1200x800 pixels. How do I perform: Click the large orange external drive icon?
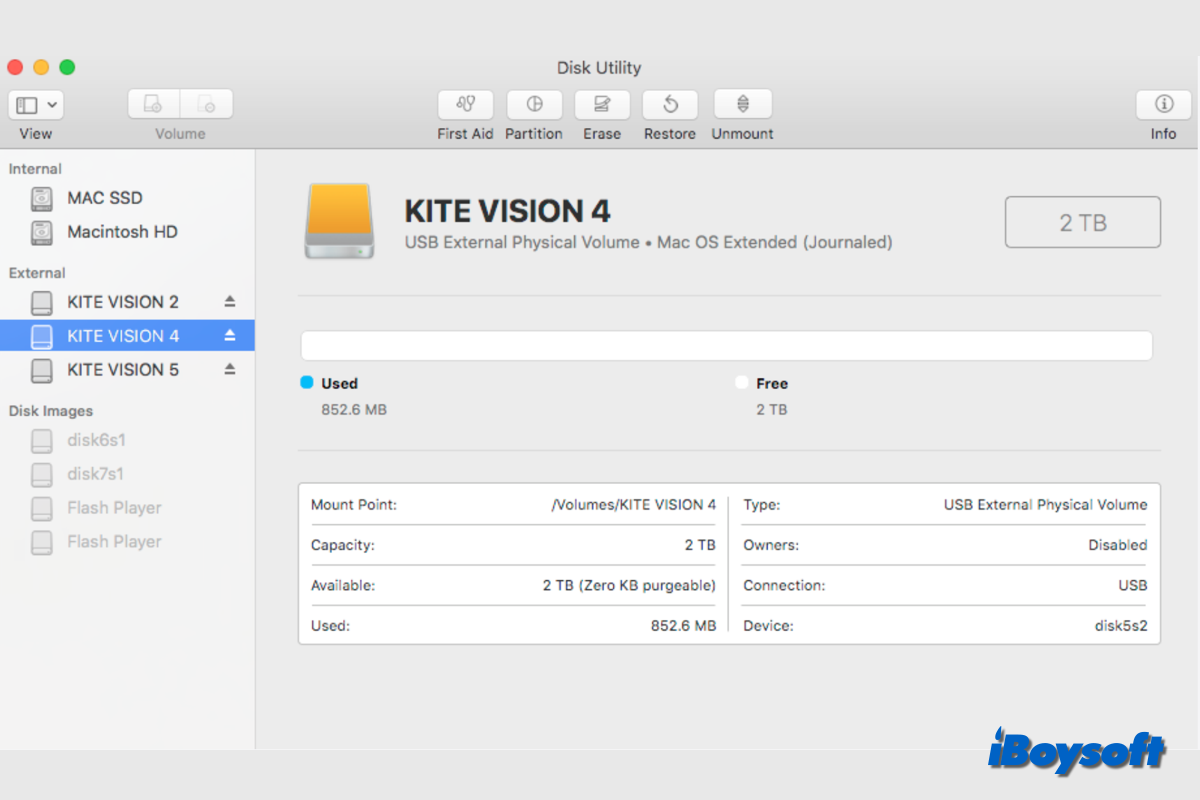340,221
